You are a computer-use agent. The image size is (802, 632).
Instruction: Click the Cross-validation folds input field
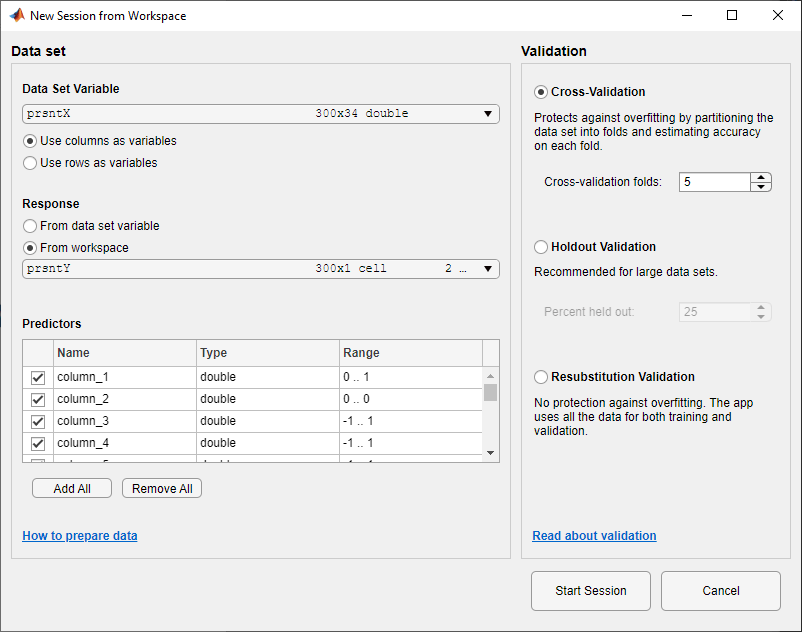pyautogui.click(x=714, y=182)
